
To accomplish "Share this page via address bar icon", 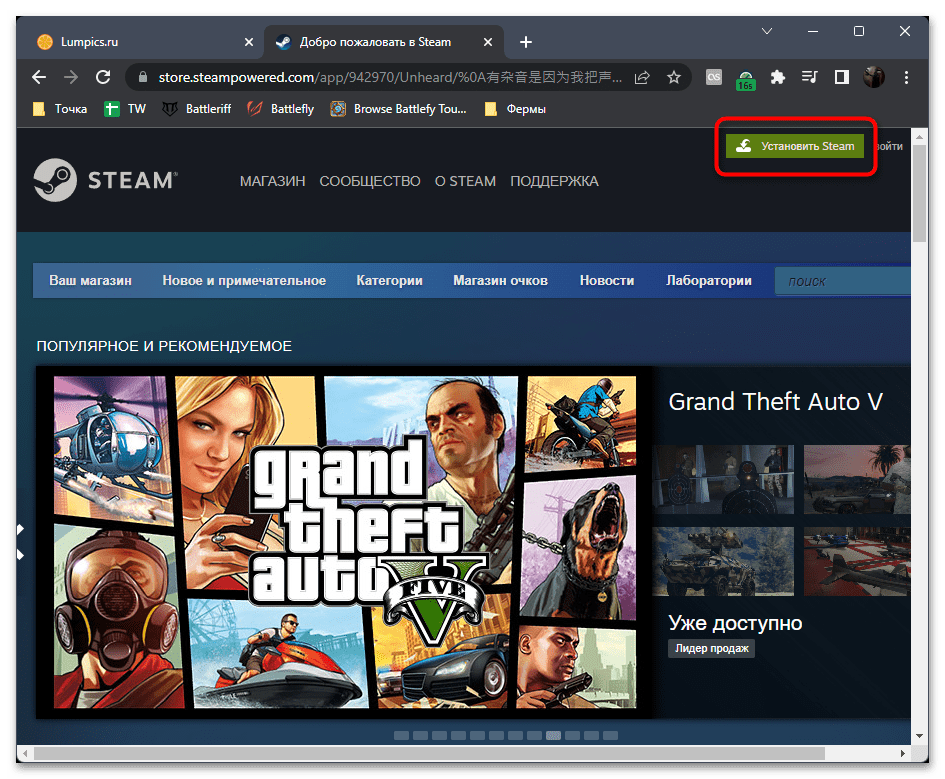I will 642,77.
